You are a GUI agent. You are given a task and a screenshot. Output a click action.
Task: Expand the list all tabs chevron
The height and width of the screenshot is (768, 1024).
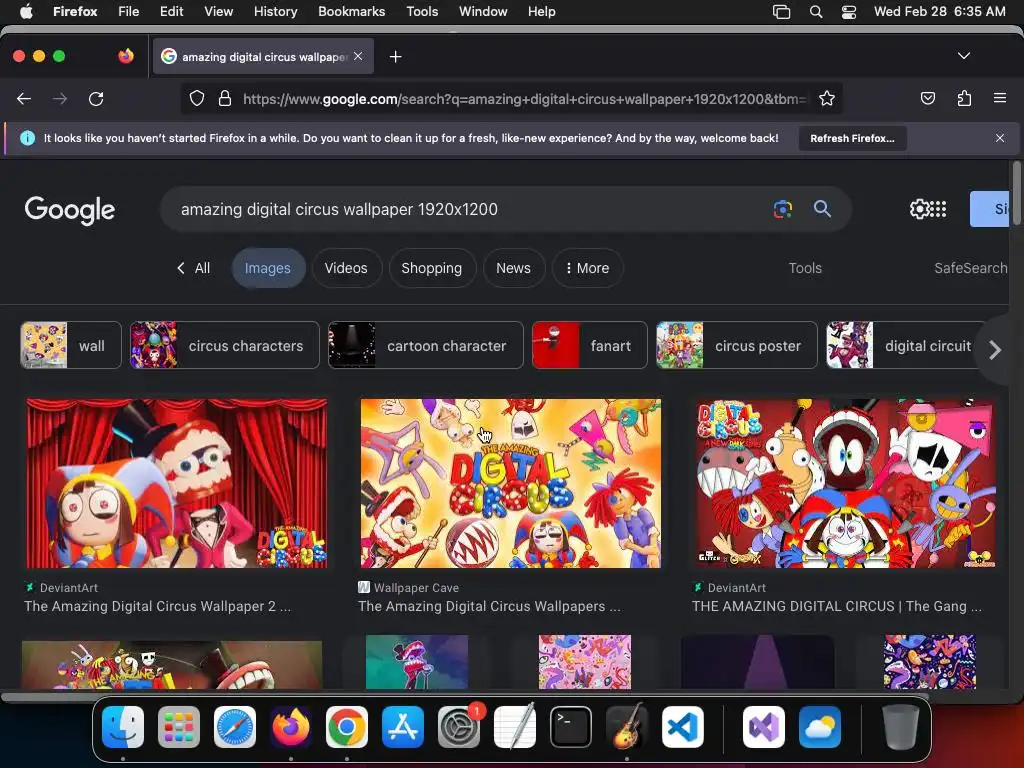pos(964,56)
